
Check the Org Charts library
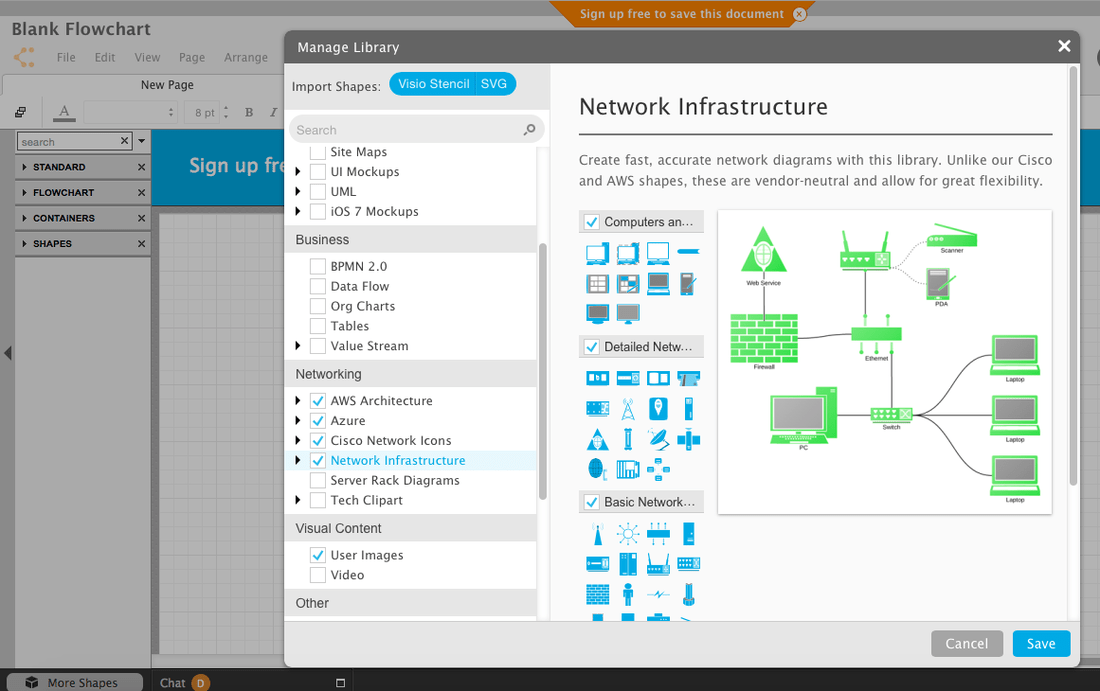318,307
